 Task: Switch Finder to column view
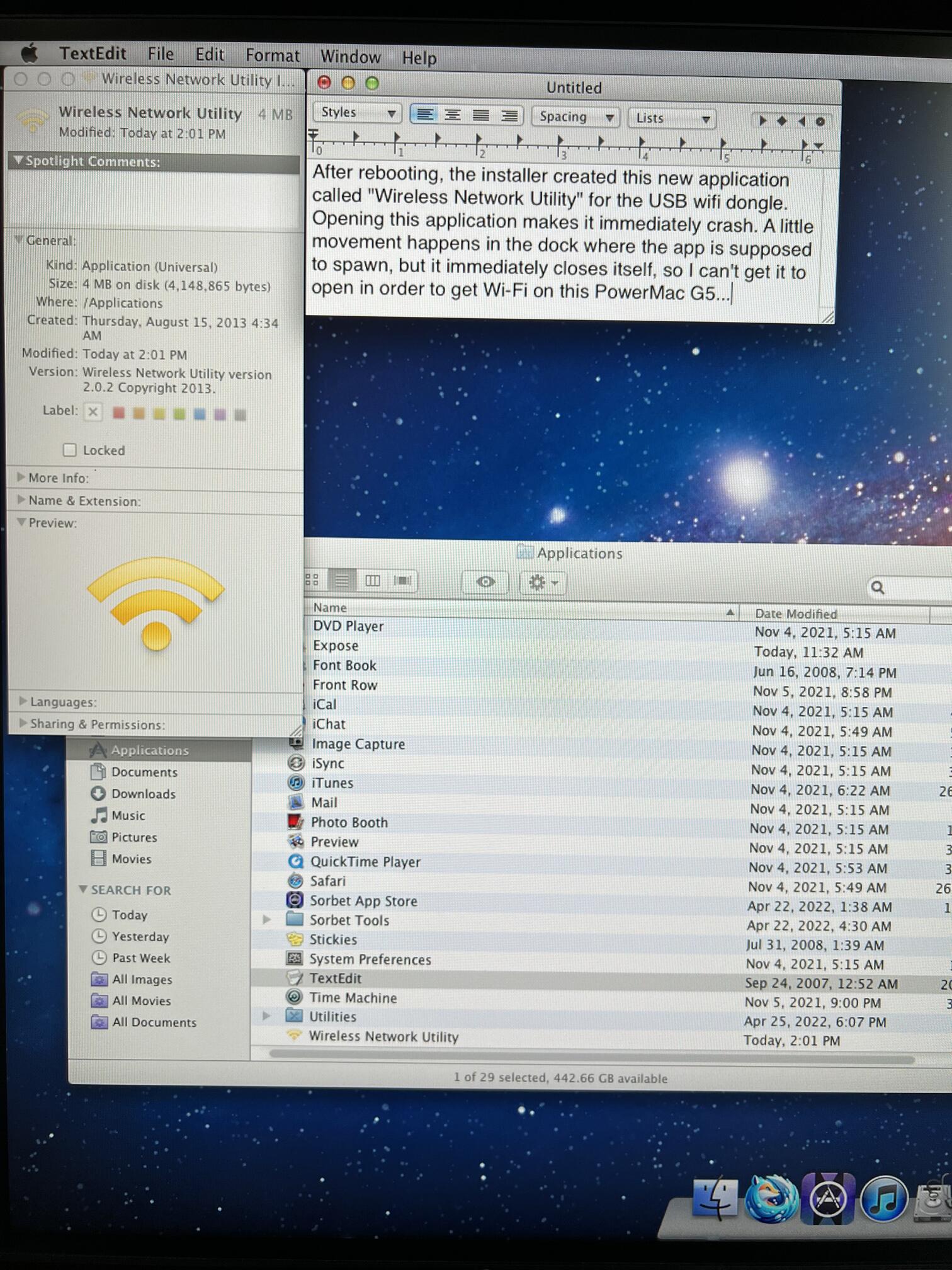click(372, 581)
